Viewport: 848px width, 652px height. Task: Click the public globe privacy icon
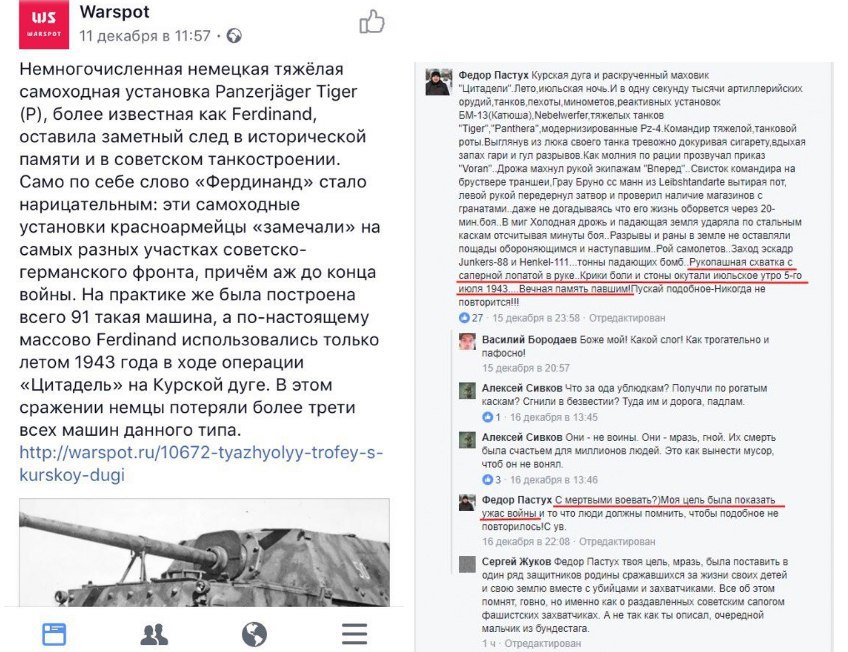coord(234,36)
